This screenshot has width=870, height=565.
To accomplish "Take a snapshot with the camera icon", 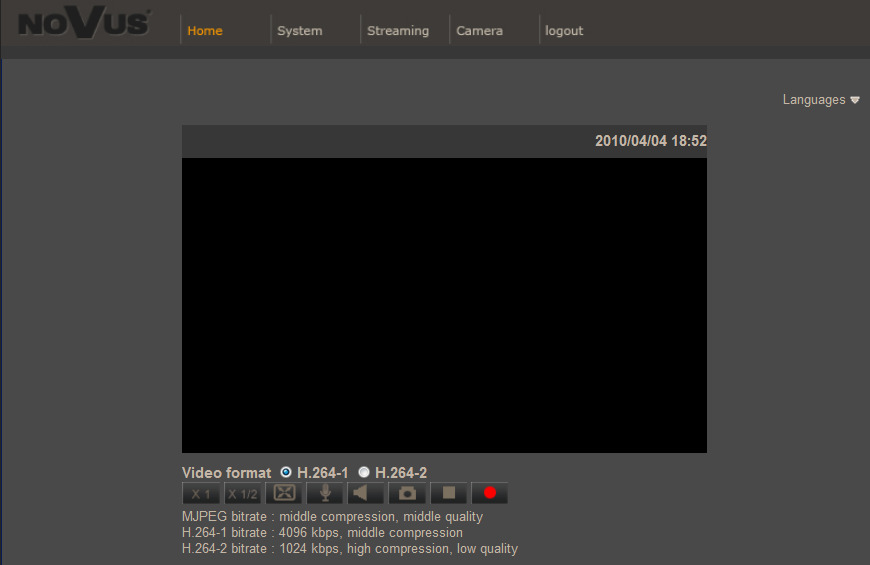I will [407, 493].
